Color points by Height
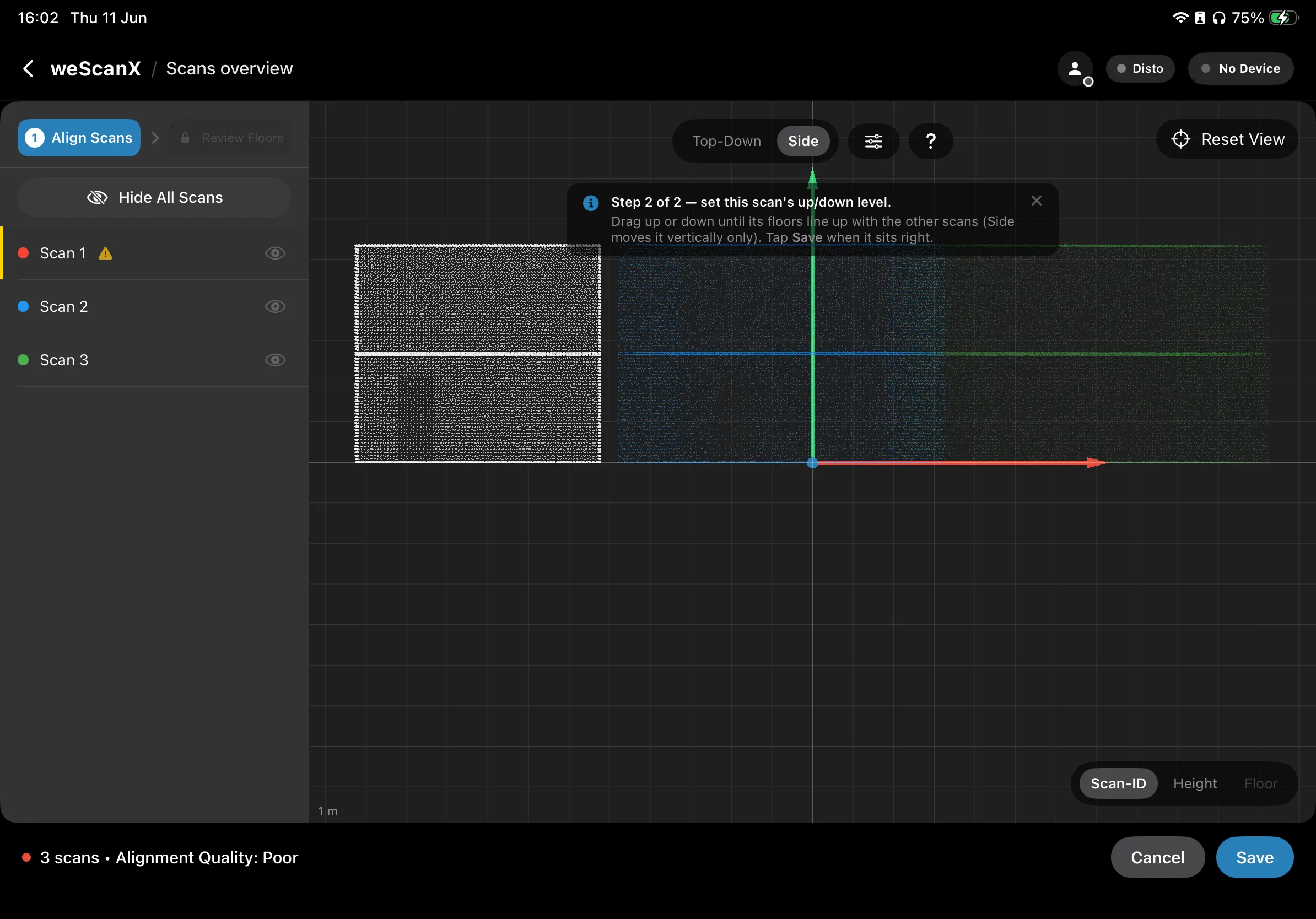The width and height of the screenshot is (1316, 919). pos(1195,783)
